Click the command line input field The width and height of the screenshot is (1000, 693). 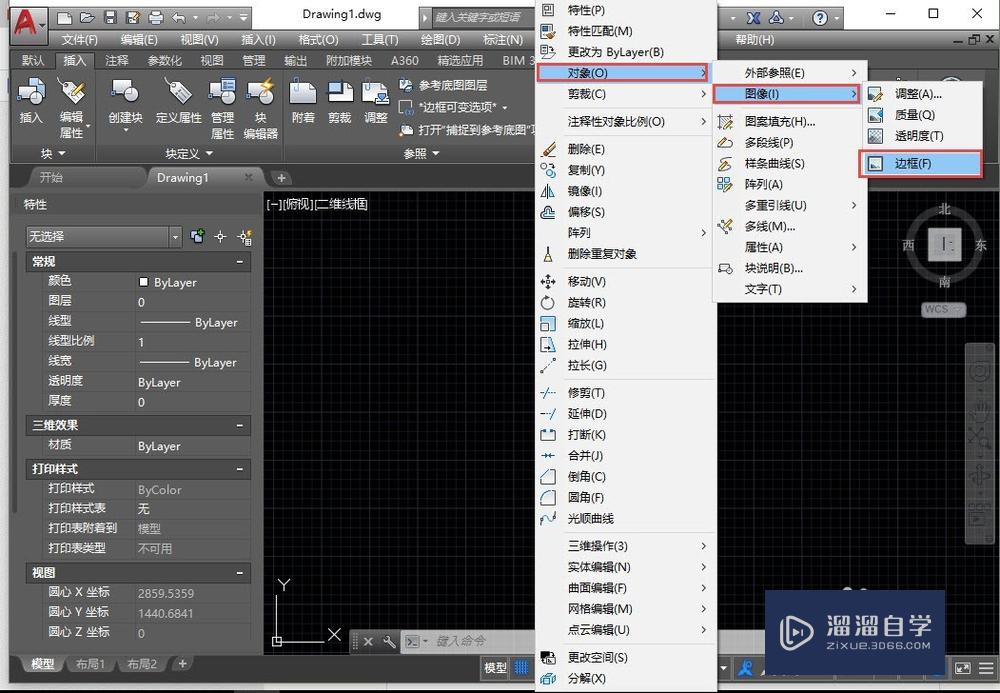coord(460,641)
